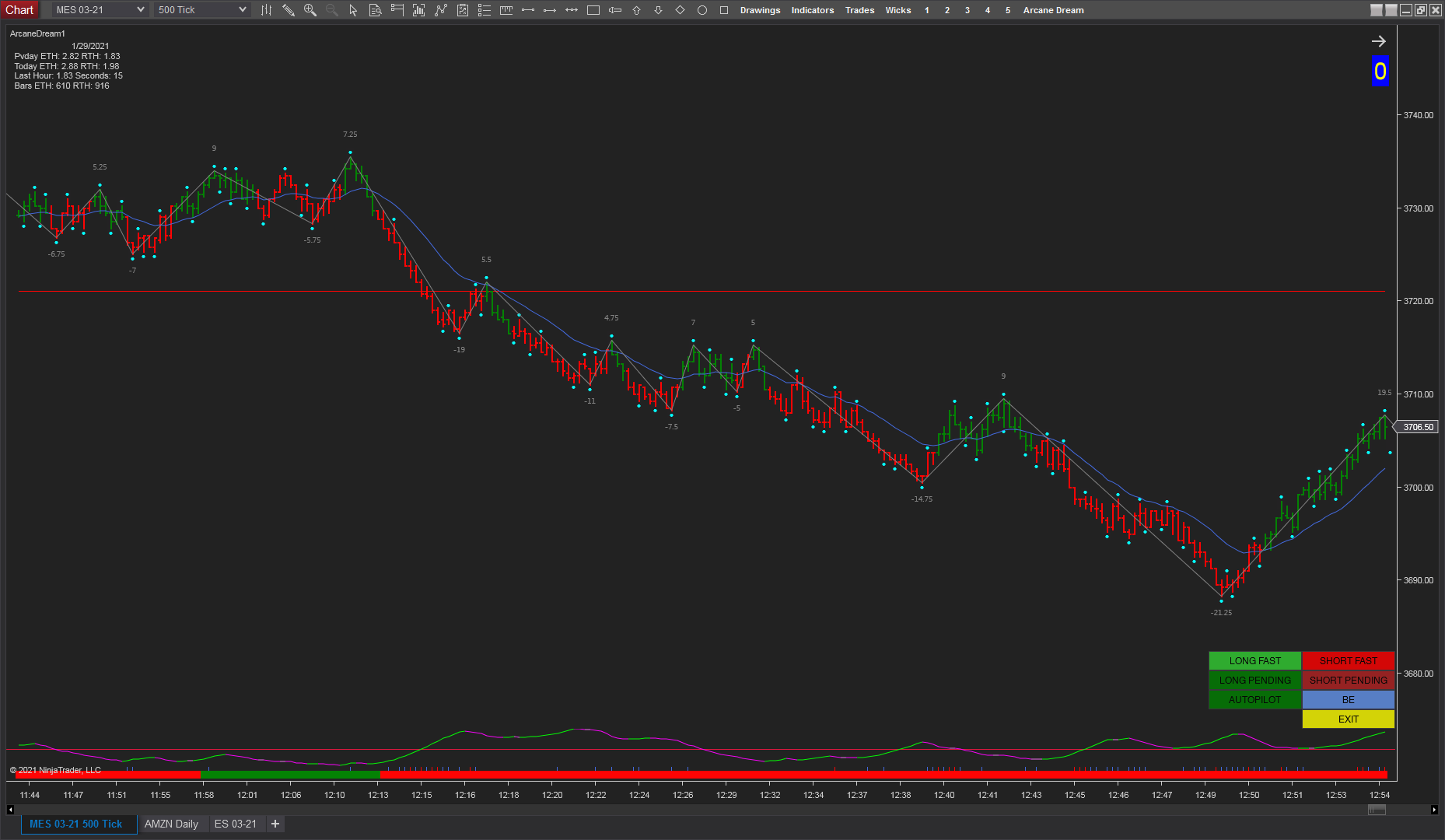
Task: Click toolbar preset number 2
Action: click(x=946, y=10)
